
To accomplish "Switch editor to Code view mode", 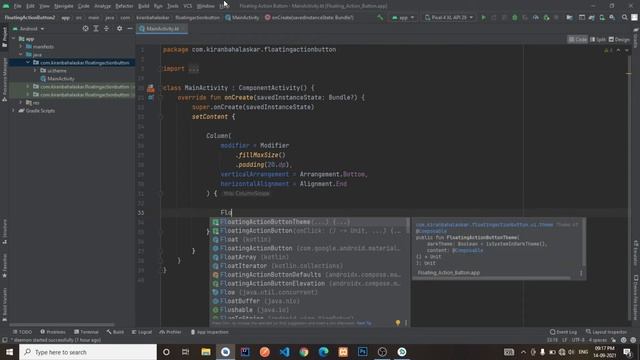I will (x=578, y=39).
